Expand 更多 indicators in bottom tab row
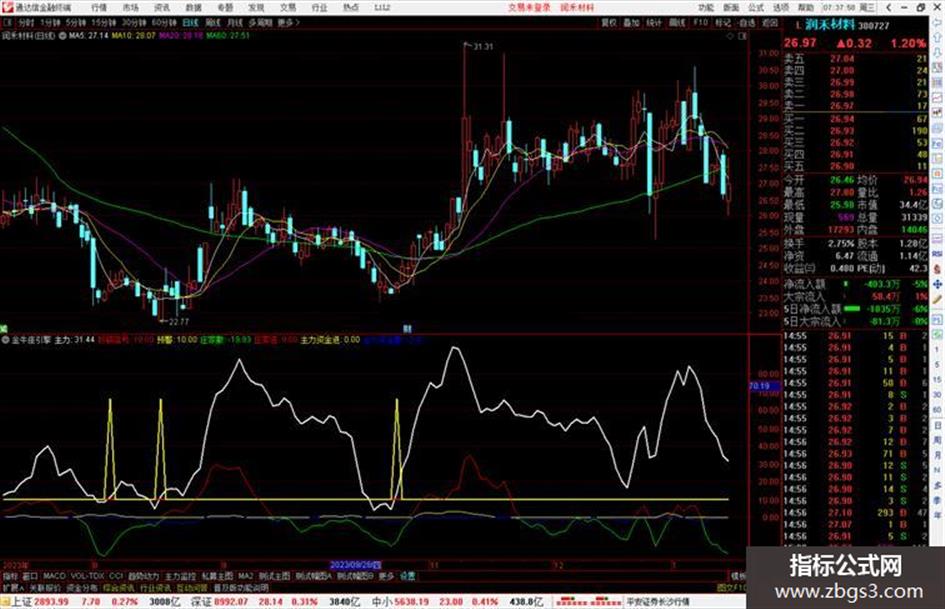The image size is (945, 609). click(x=386, y=576)
